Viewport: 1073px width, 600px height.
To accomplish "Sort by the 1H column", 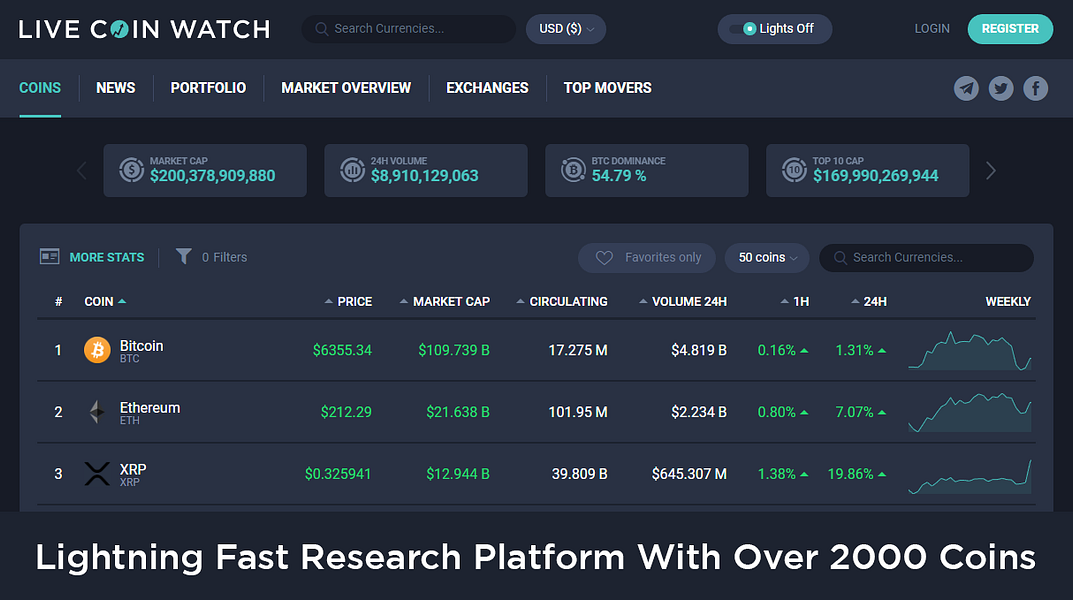I will click(794, 302).
